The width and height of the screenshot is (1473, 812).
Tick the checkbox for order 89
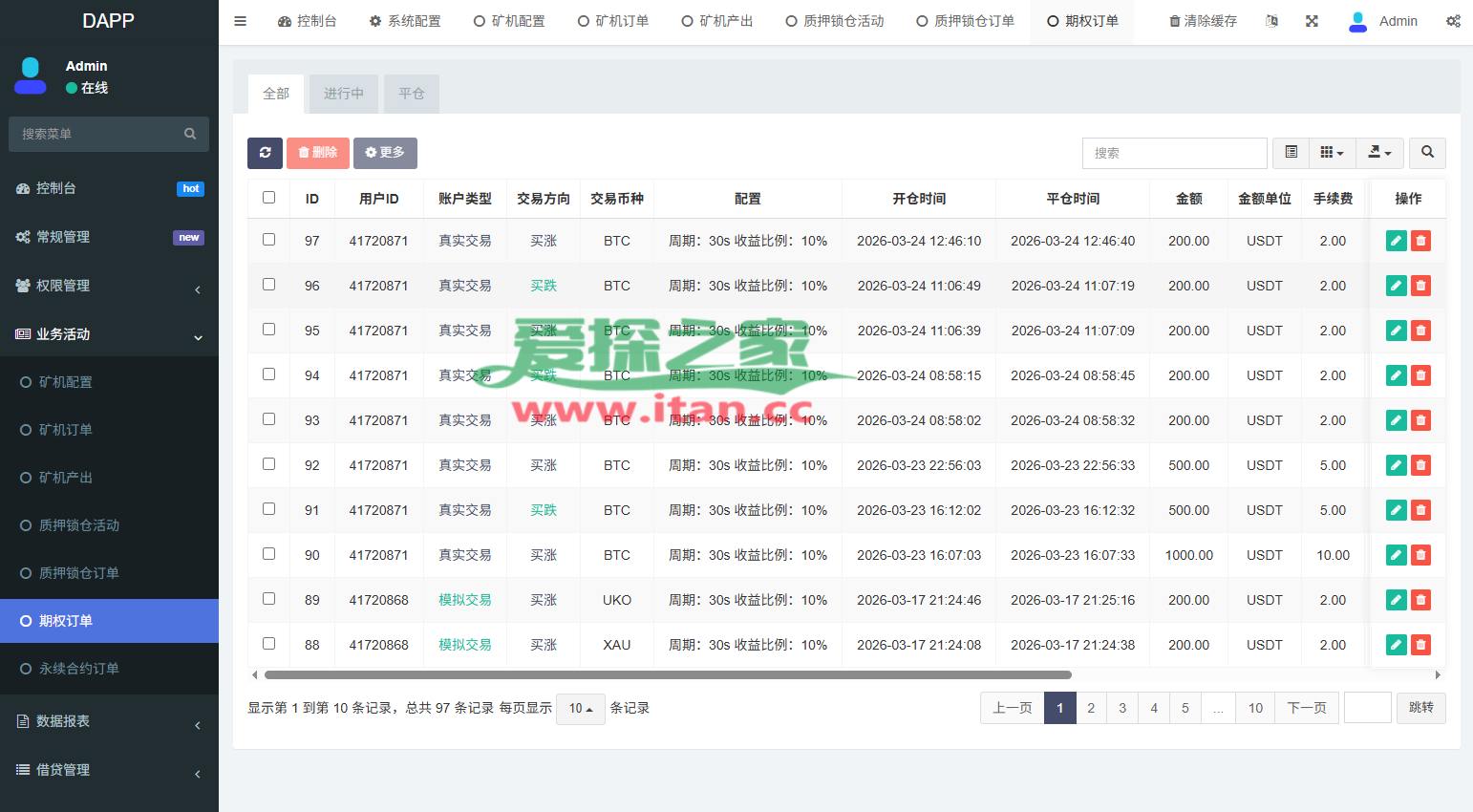(268, 599)
